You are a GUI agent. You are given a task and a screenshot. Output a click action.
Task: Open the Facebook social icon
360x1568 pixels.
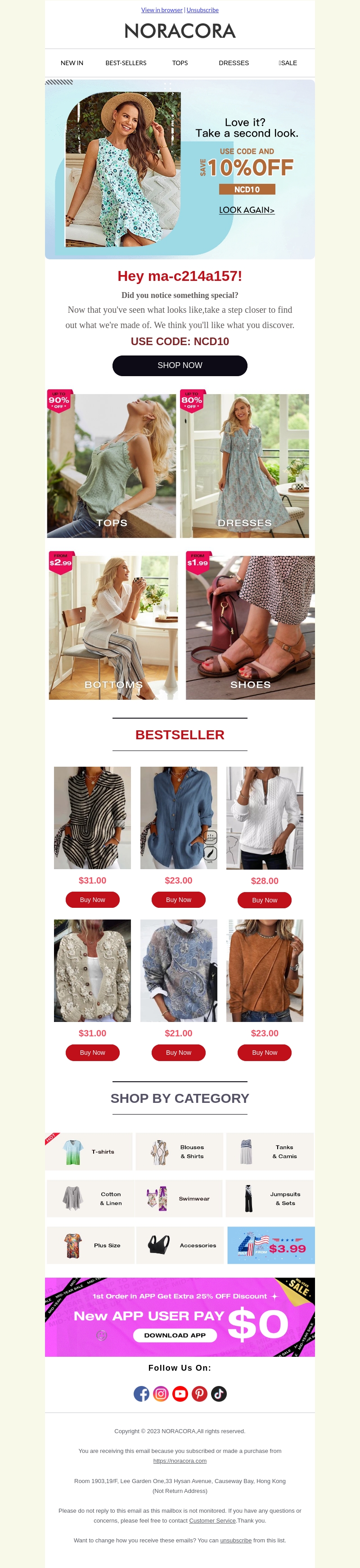141,1394
